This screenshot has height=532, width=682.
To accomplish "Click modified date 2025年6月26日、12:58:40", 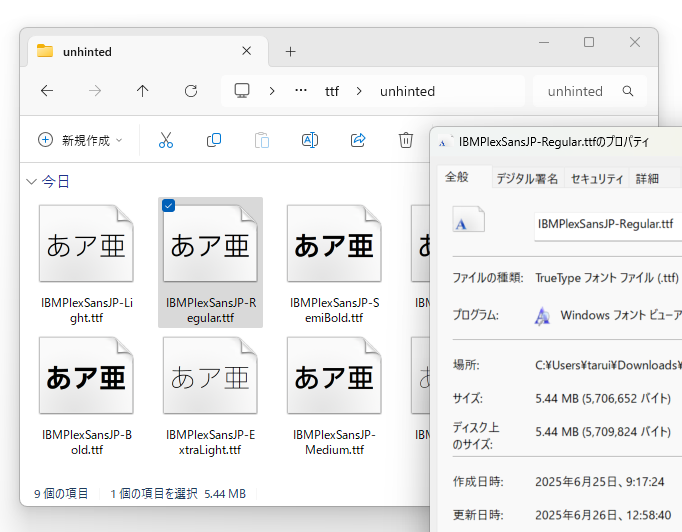I will tap(603, 515).
